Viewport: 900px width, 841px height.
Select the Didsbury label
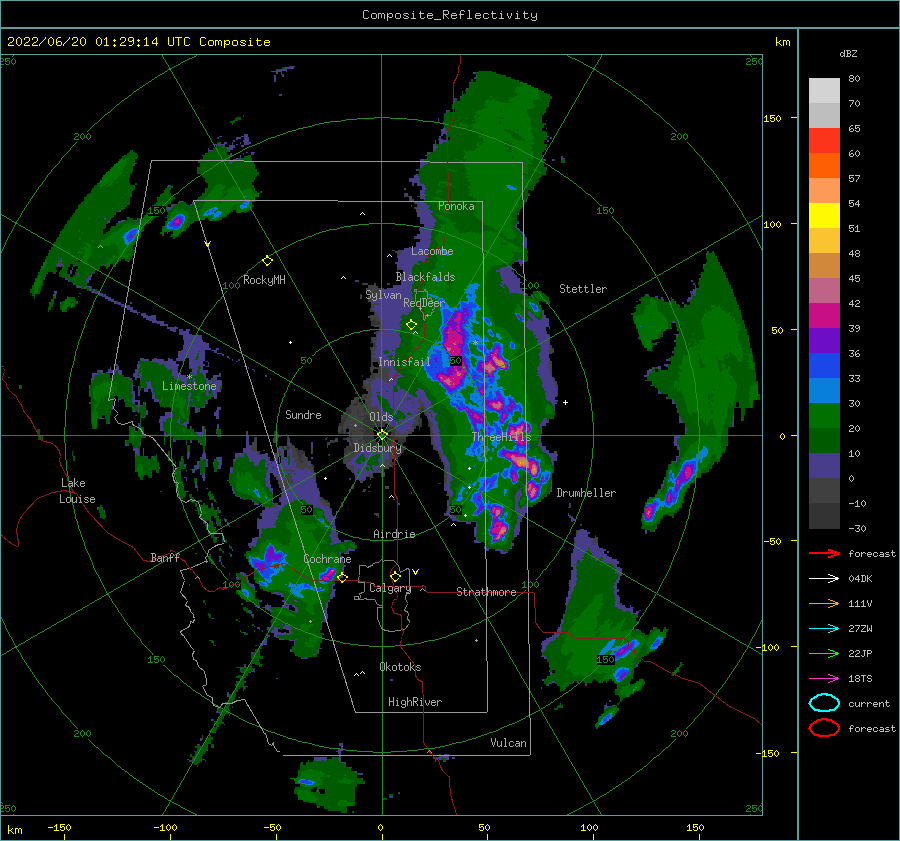377,448
